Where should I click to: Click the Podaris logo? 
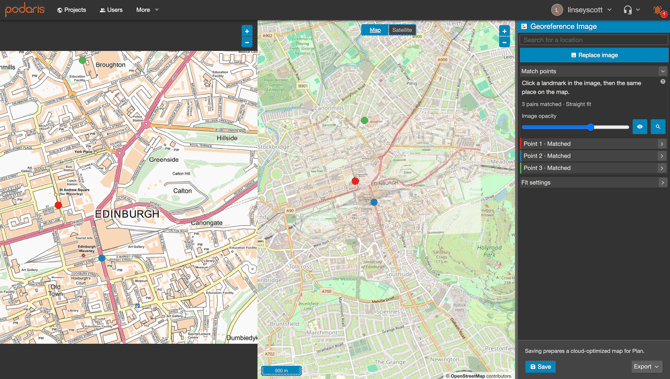(24, 9)
